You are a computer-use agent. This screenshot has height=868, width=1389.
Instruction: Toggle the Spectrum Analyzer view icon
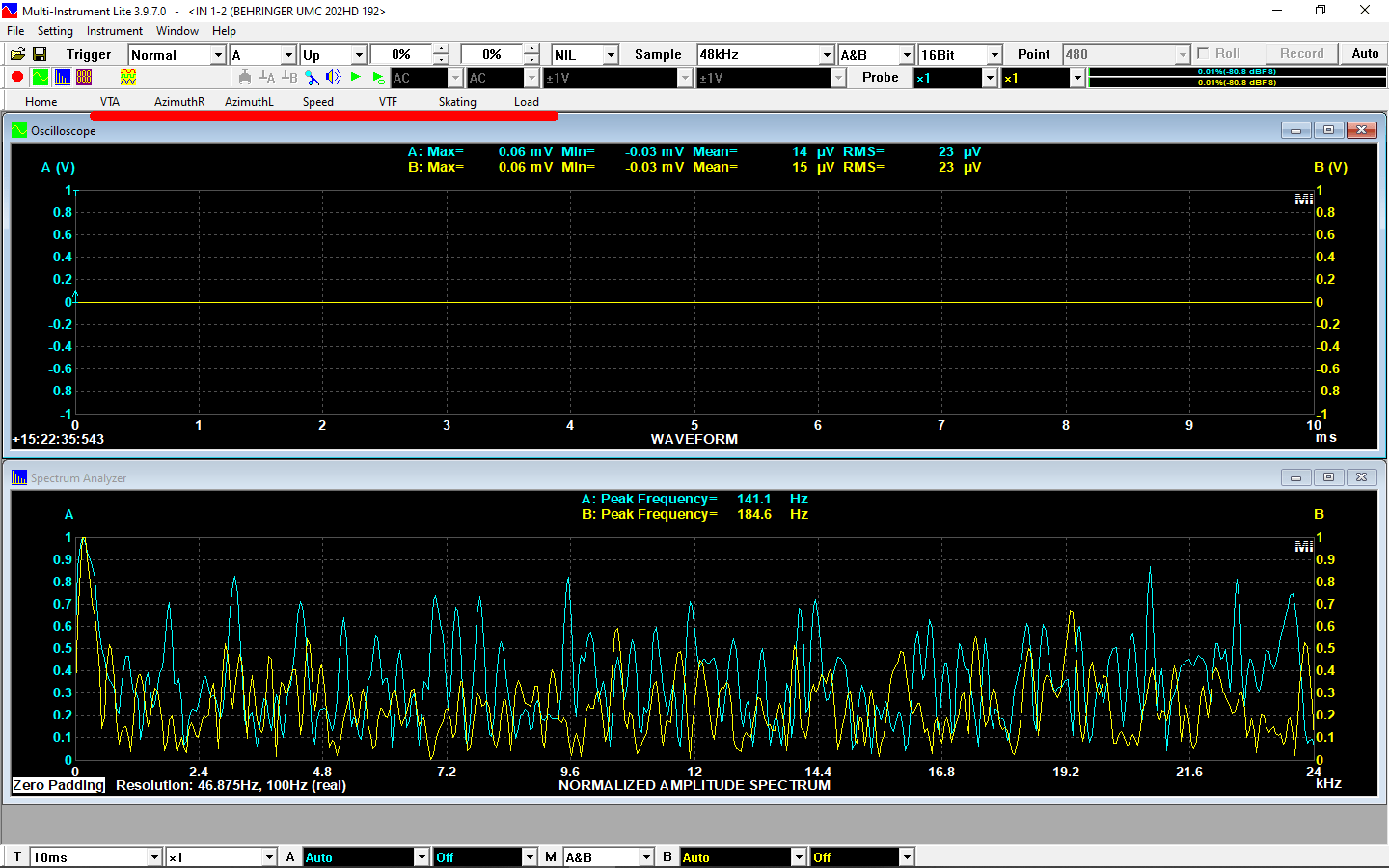click(63, 77)
